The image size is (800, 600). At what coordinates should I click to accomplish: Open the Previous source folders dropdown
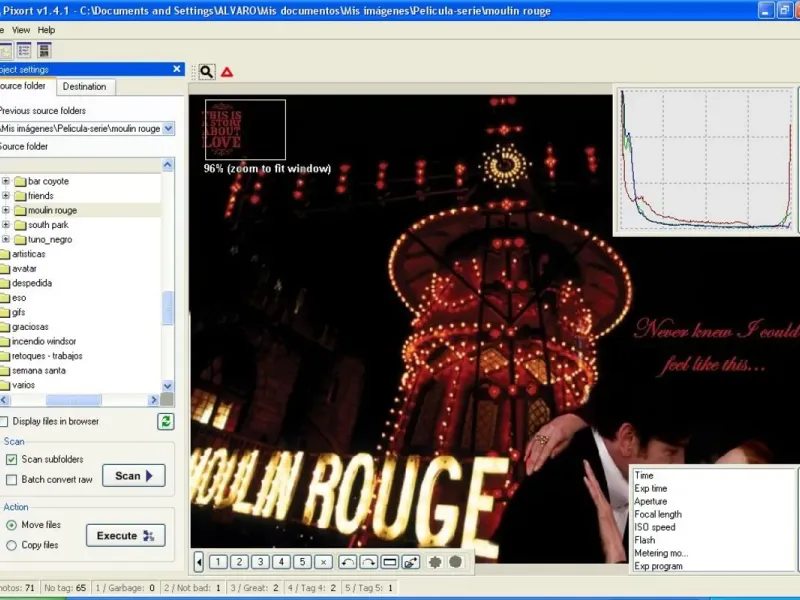pyautogui.click(x=168, y=128)
